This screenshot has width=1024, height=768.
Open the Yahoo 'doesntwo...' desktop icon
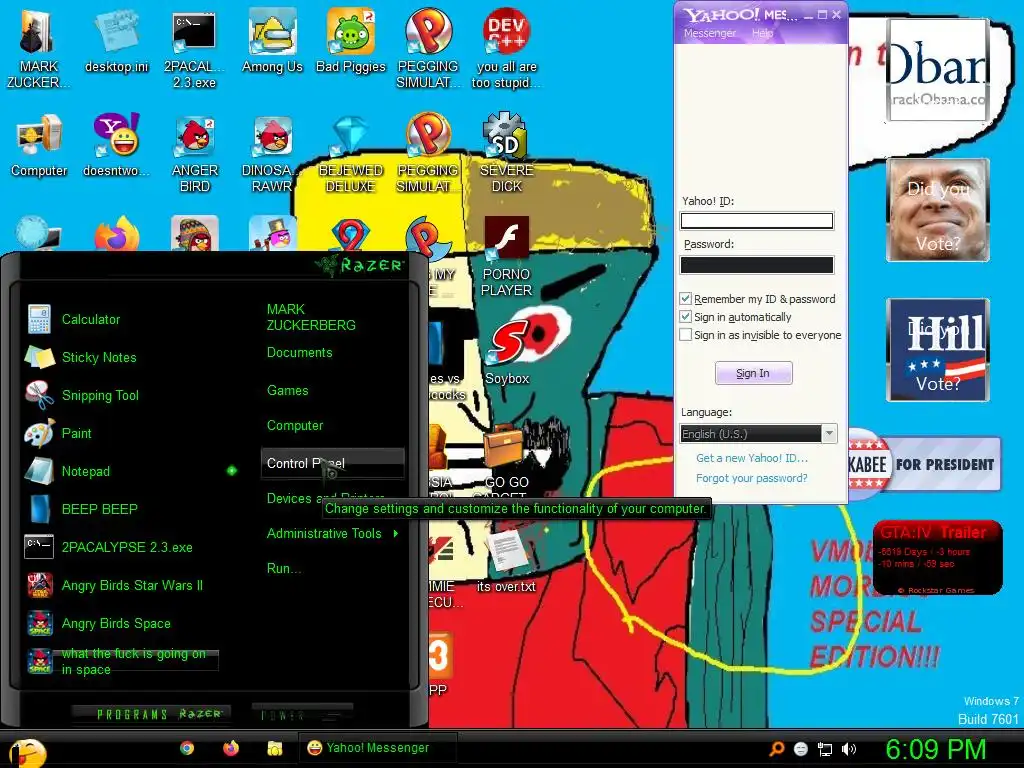116,145
